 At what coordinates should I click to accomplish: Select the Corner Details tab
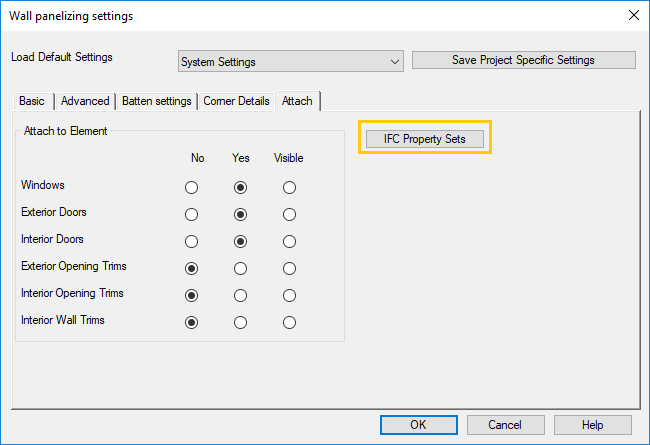[x=236, y=101]
